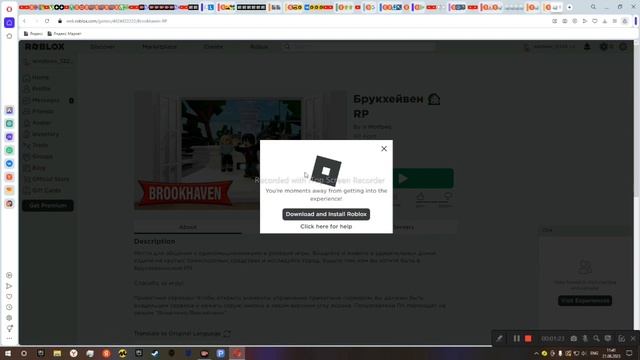Image resolution: width=640 pixels, height=360 pixels.
Task: Open a new browser tab
Action: click(x=569, y=7)
